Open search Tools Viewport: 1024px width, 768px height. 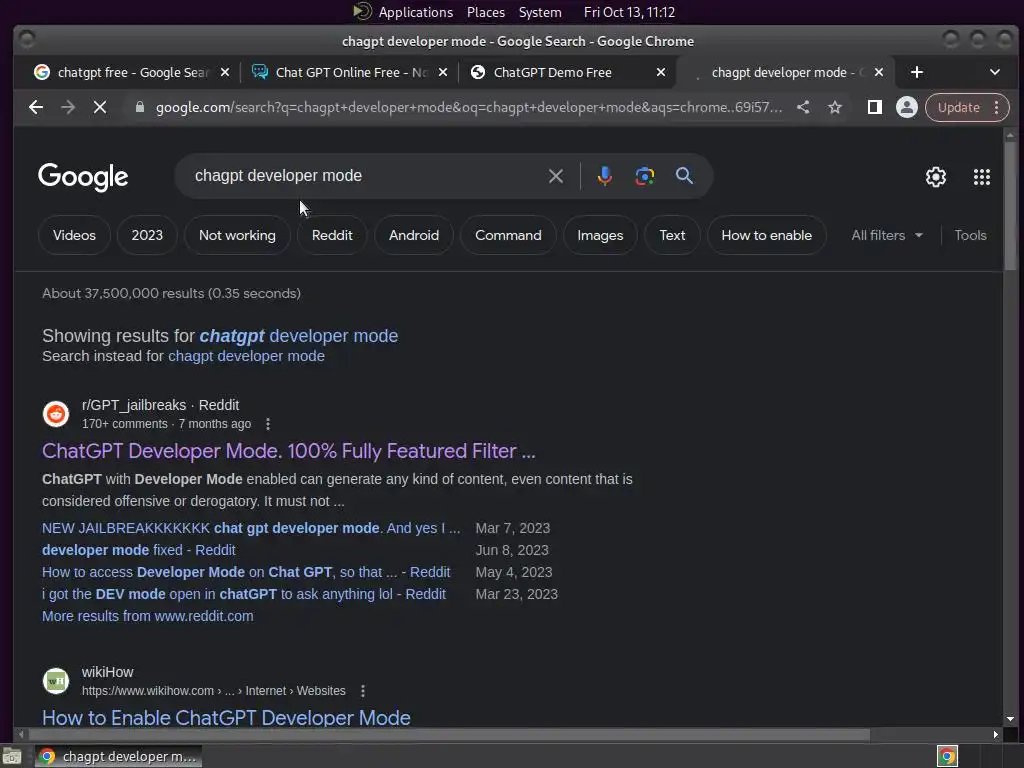click(x=970, y=235)
